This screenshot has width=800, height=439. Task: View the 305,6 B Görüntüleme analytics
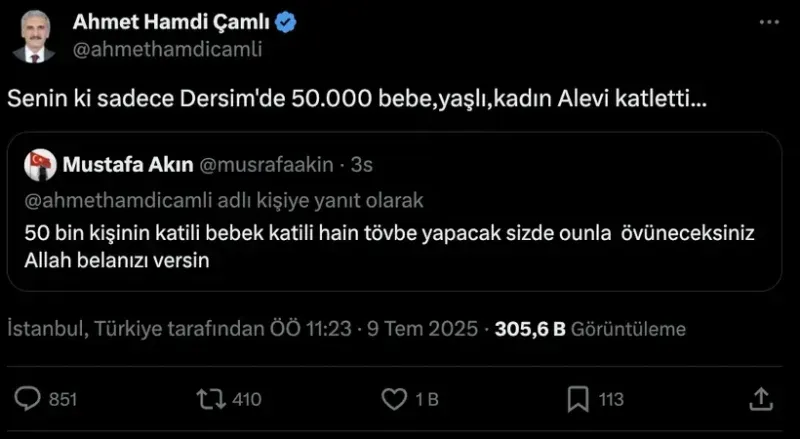(x=590, y=328)
